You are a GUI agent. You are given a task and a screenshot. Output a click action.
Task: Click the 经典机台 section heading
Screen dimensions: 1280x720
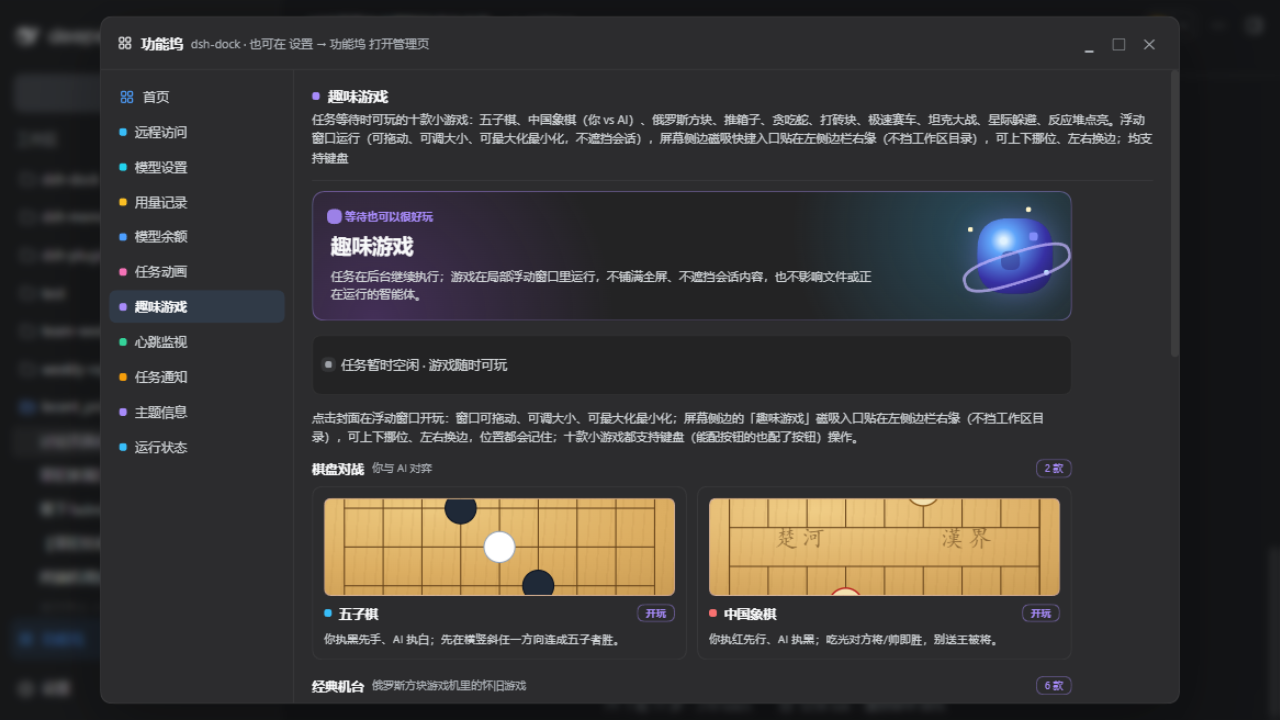[338, 685]
